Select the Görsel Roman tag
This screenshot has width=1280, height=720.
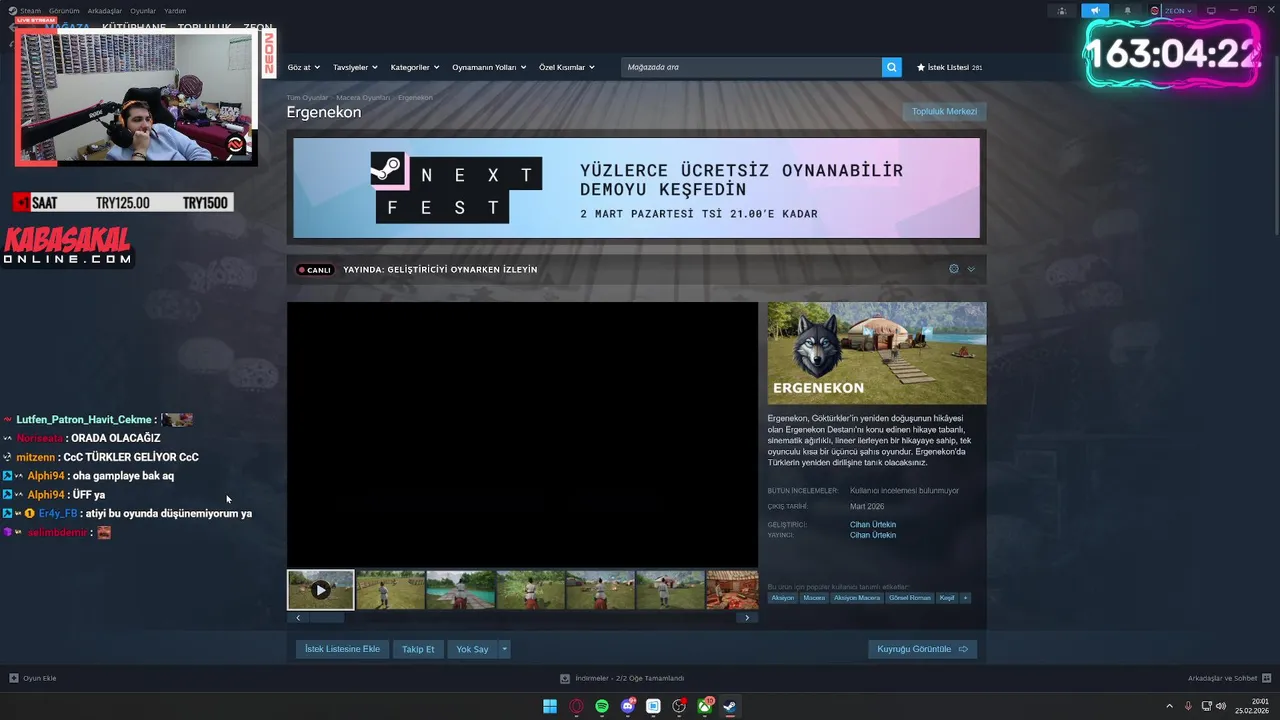pyautogui.click(x=910, y=598)
